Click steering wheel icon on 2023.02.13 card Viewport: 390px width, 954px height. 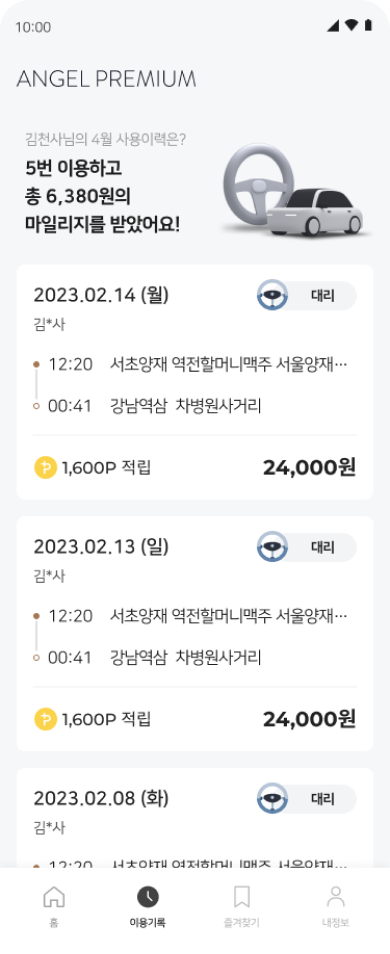(x=272, y=546)
